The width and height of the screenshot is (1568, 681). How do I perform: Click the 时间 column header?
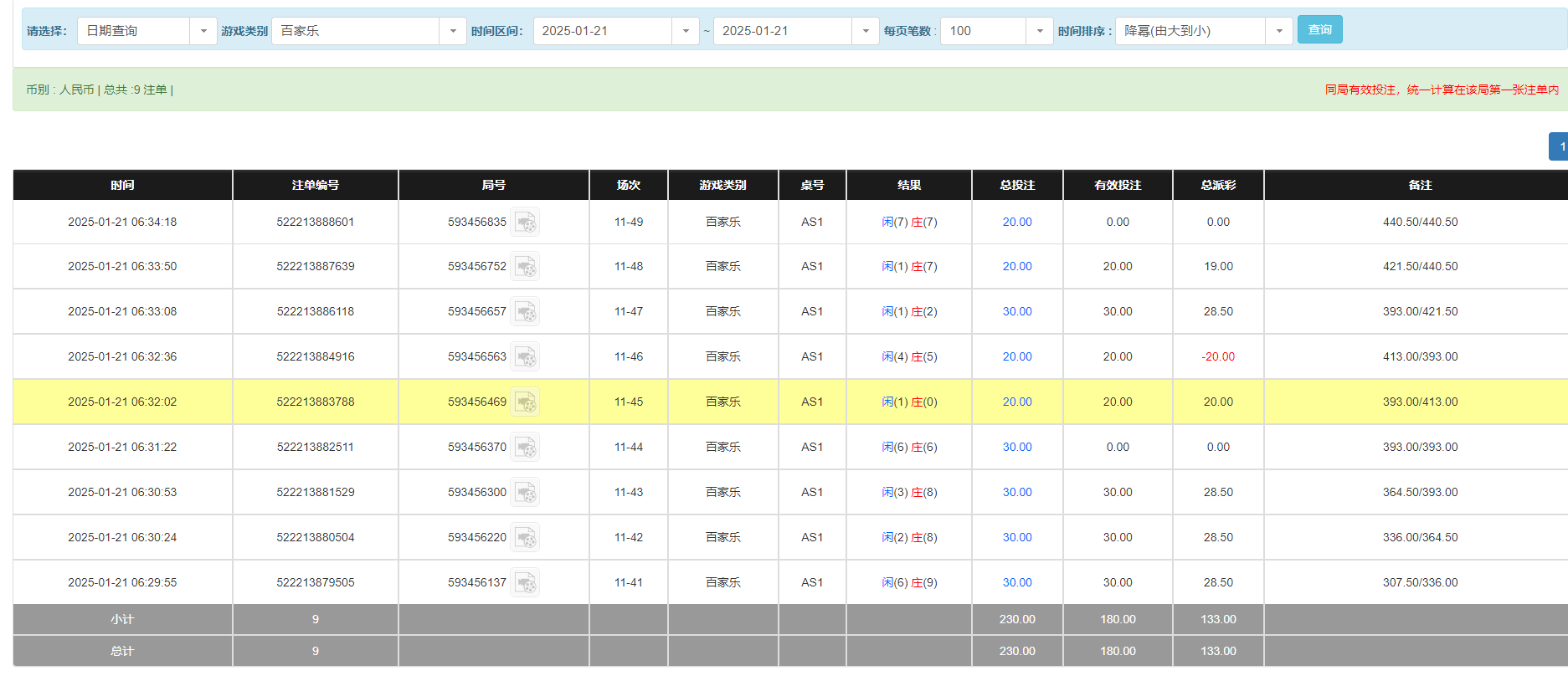(122, 185)
